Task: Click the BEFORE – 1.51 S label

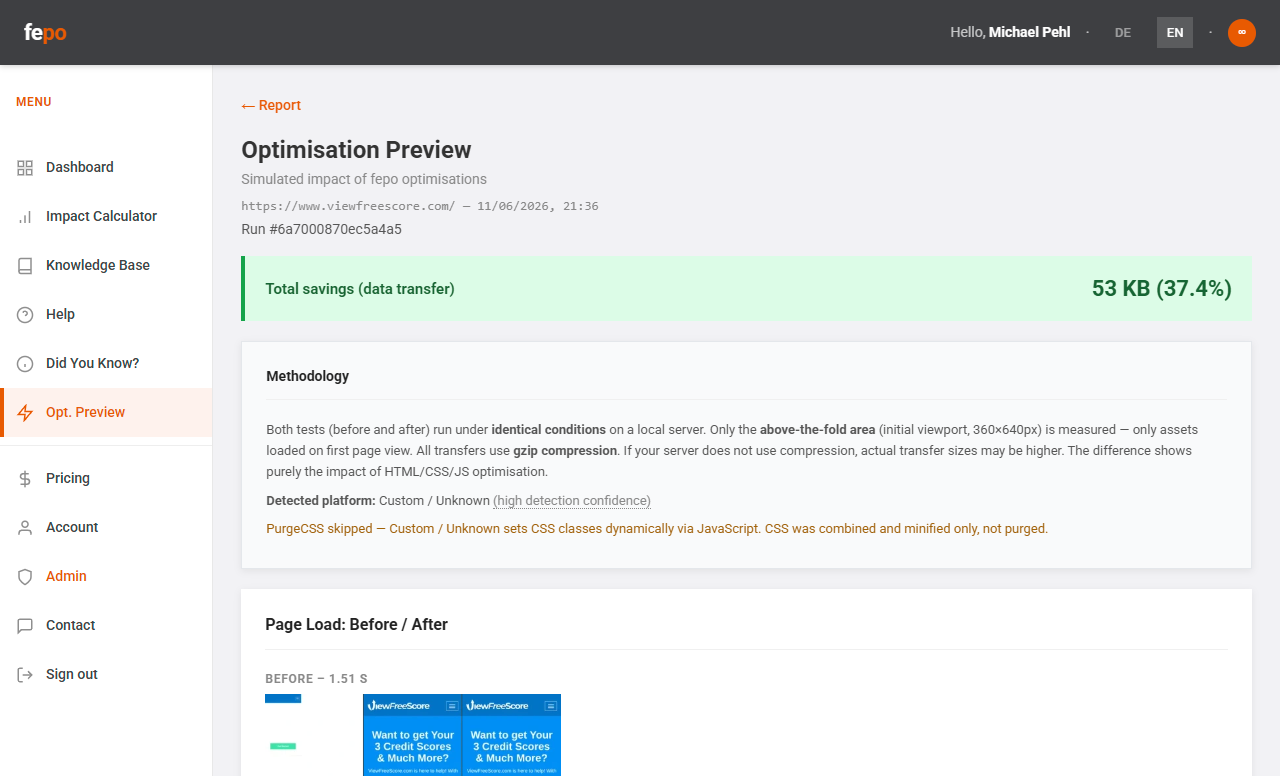Action: (x=317, y=679)
